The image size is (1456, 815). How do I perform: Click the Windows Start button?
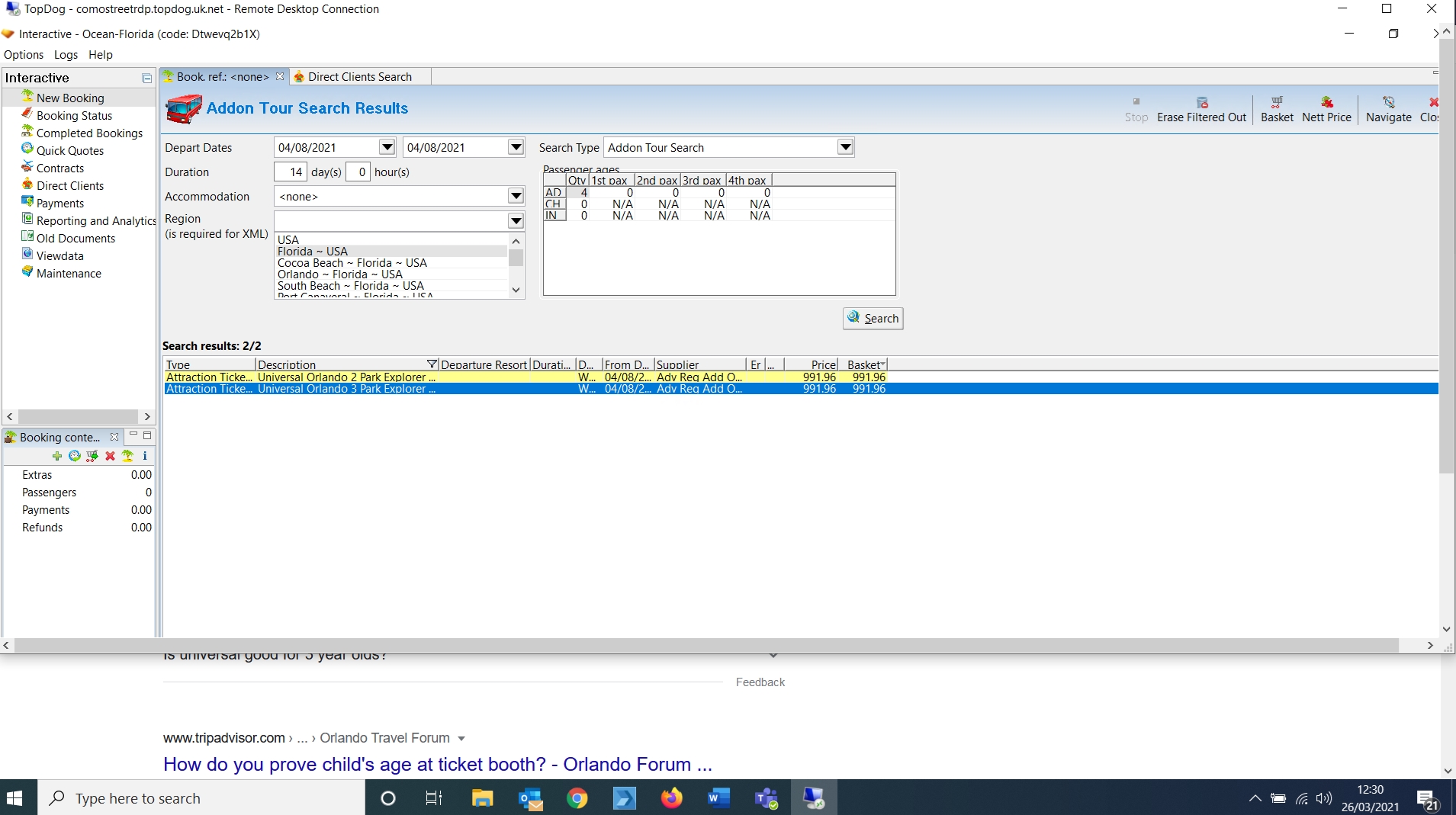point(14,797)
